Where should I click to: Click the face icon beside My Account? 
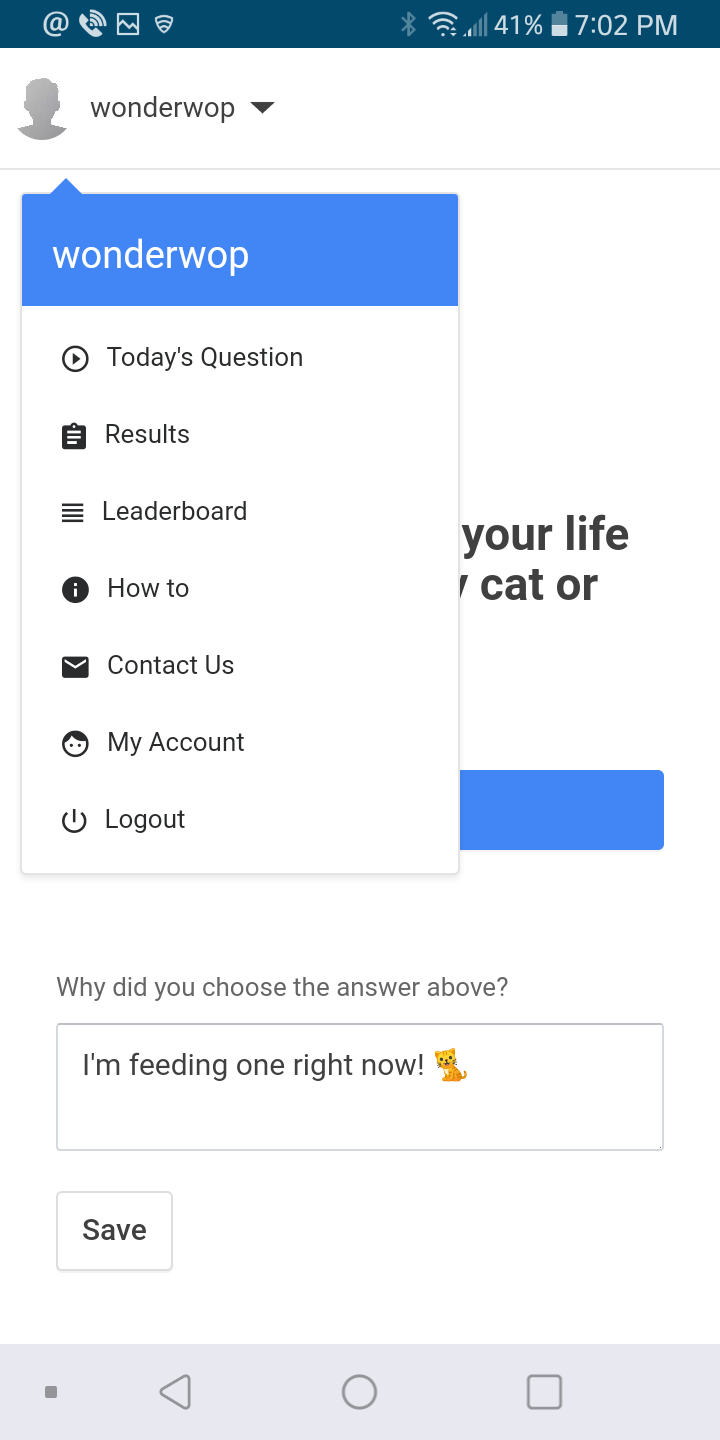[75, 744]
